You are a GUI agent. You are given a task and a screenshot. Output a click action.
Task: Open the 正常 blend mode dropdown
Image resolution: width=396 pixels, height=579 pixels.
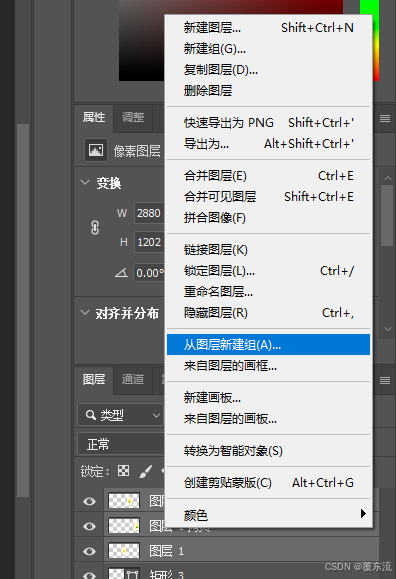click(120, 444)
